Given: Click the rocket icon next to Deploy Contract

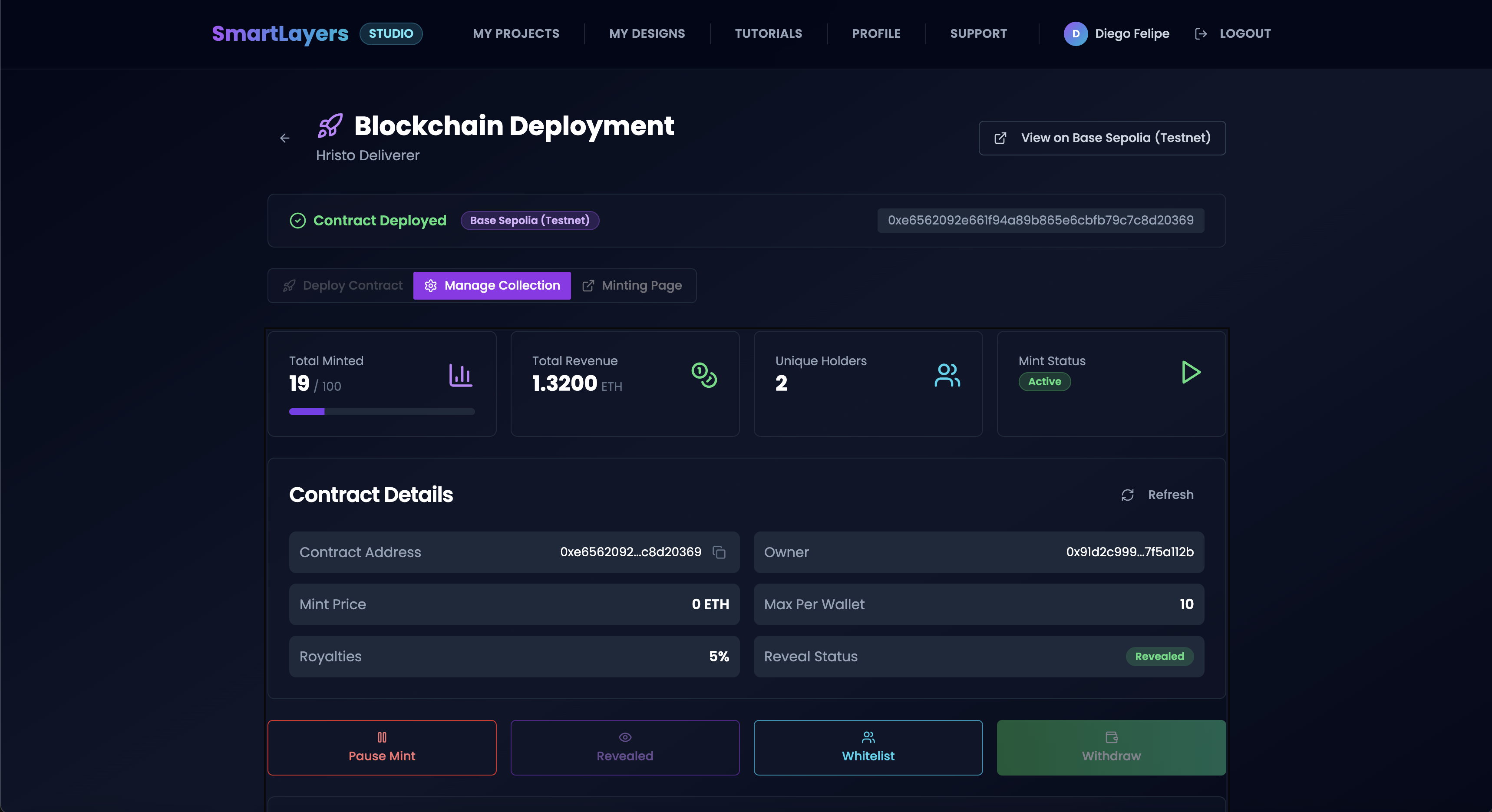Looking at the screenshot, I should [x=289, y=286].
